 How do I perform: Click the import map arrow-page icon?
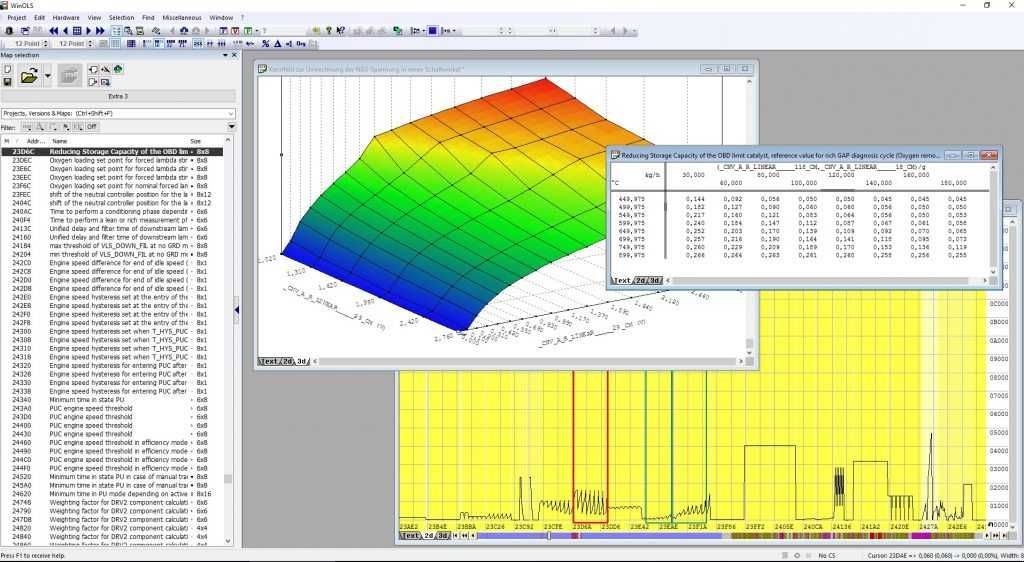click(x=93, y=69)
